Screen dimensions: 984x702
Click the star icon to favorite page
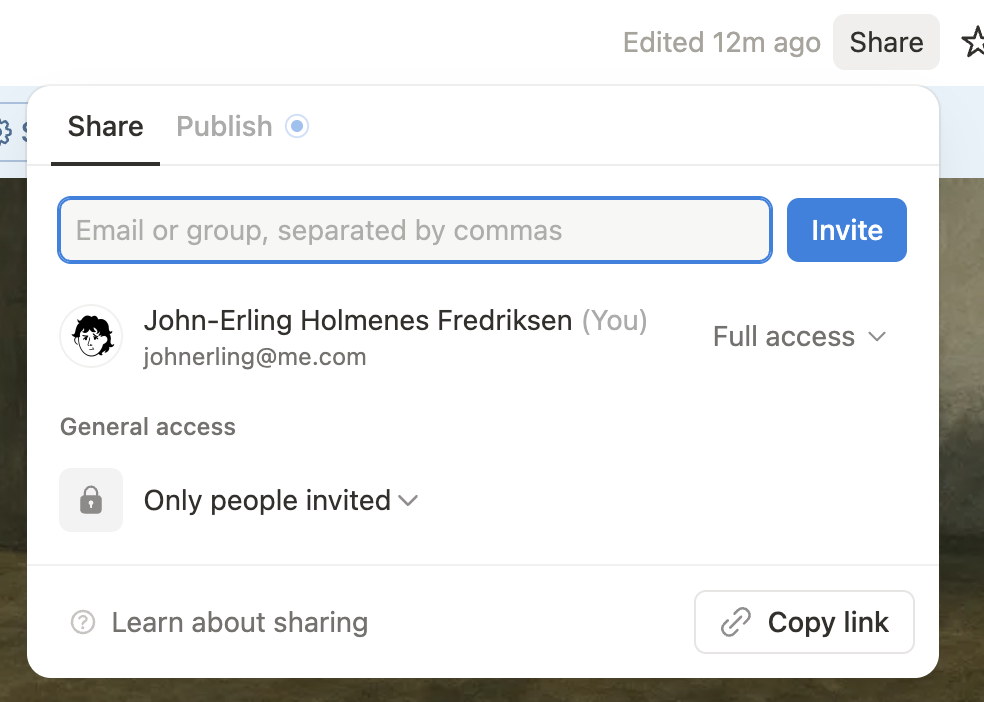pos(973,42)
